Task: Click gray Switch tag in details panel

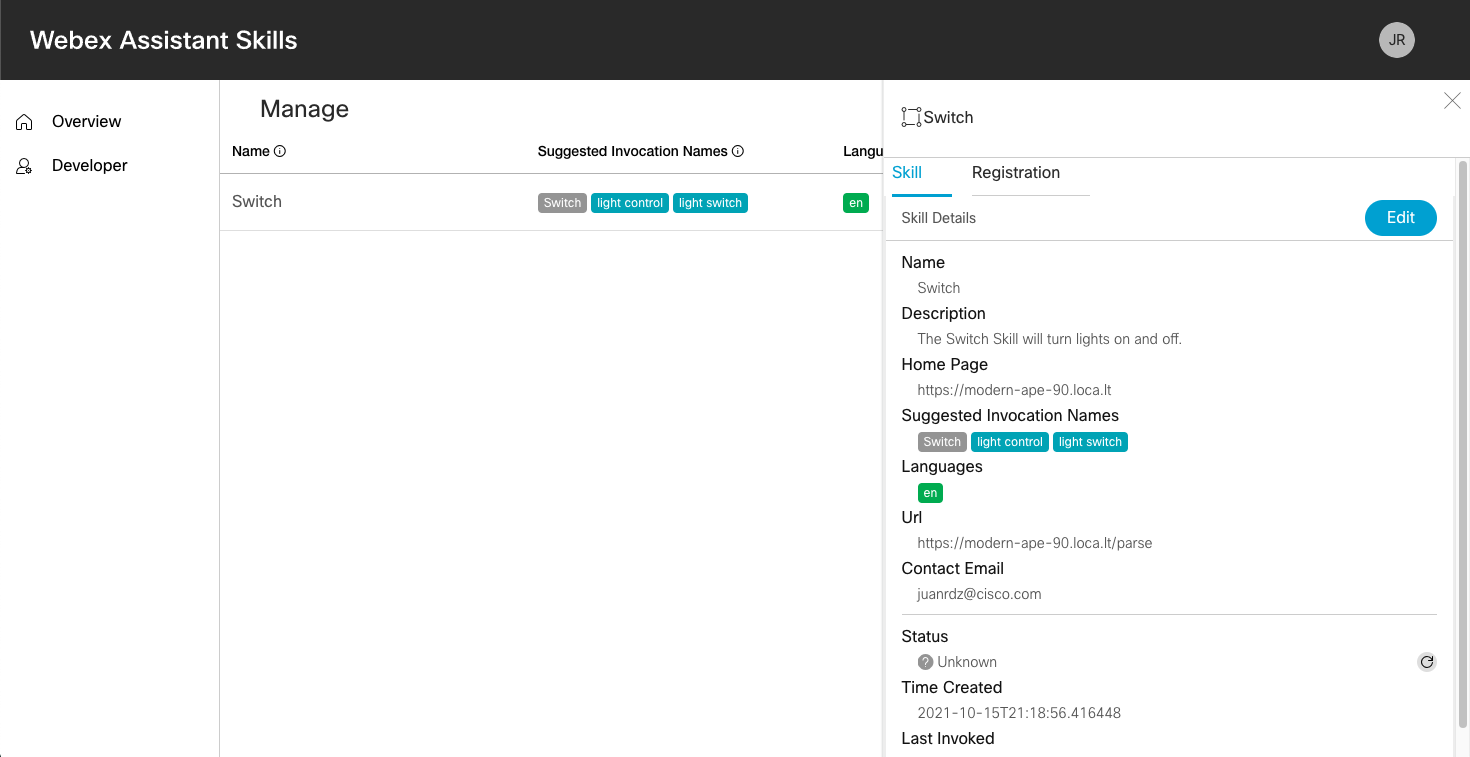Action: (x=942, y=442)
